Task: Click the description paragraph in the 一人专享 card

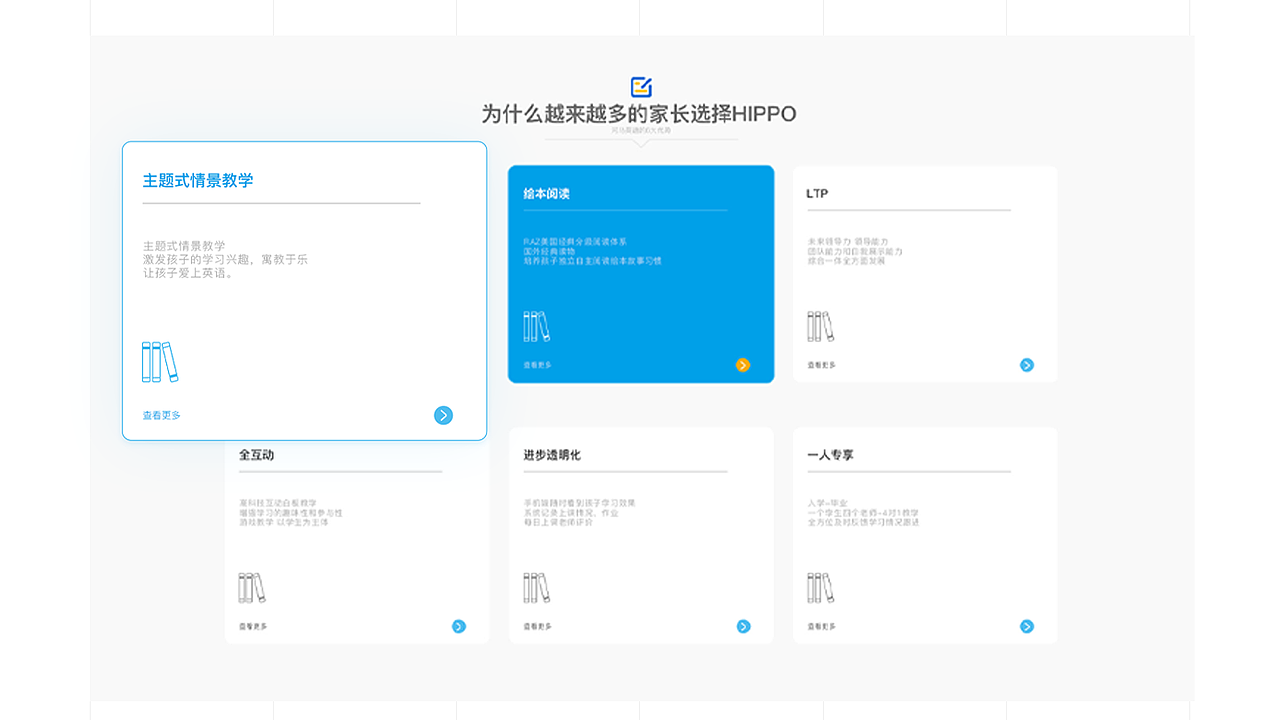Action: [x=863, y=512]
